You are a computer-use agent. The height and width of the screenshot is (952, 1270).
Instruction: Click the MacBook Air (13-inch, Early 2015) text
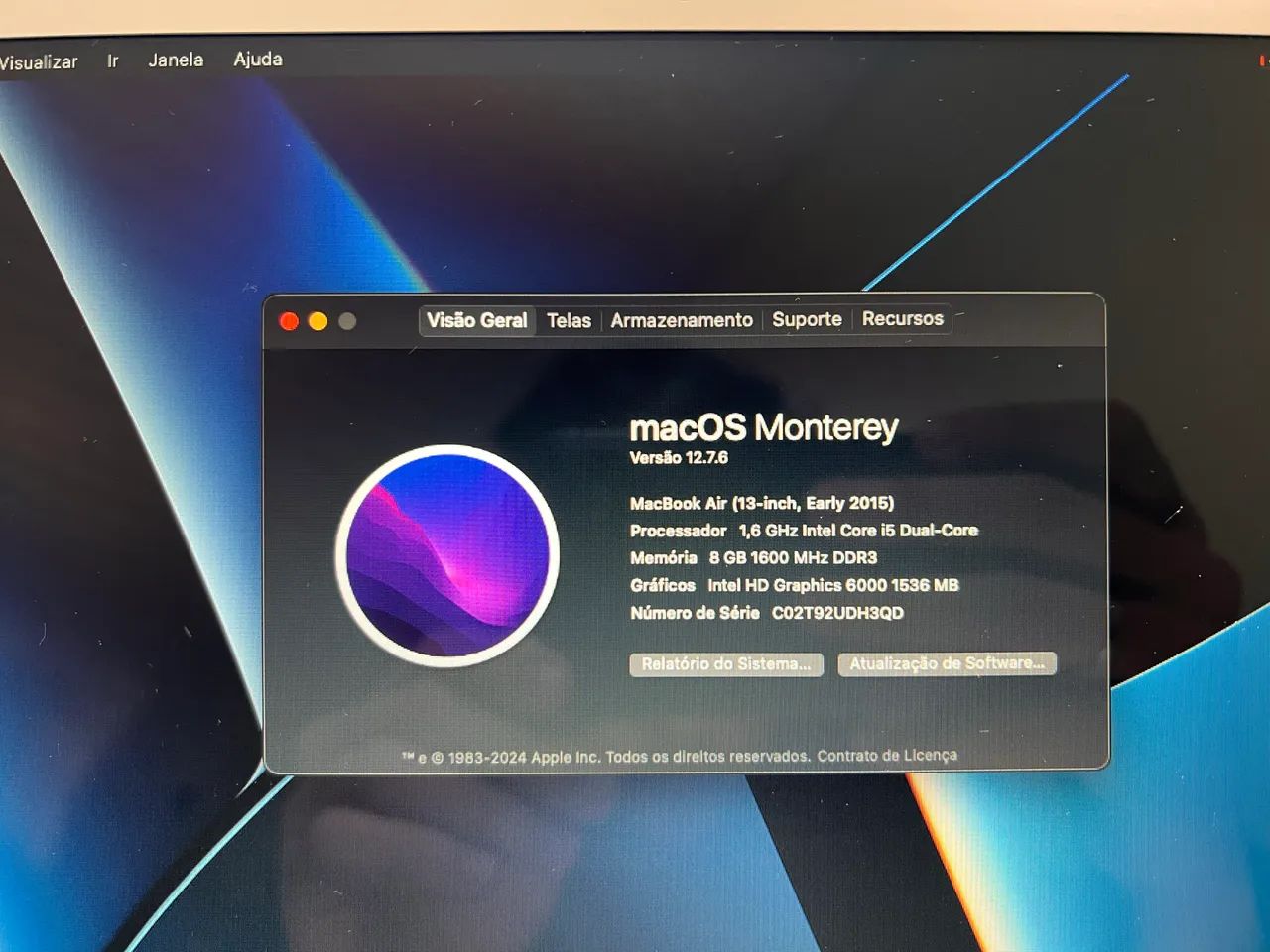[x=762, y=504]
